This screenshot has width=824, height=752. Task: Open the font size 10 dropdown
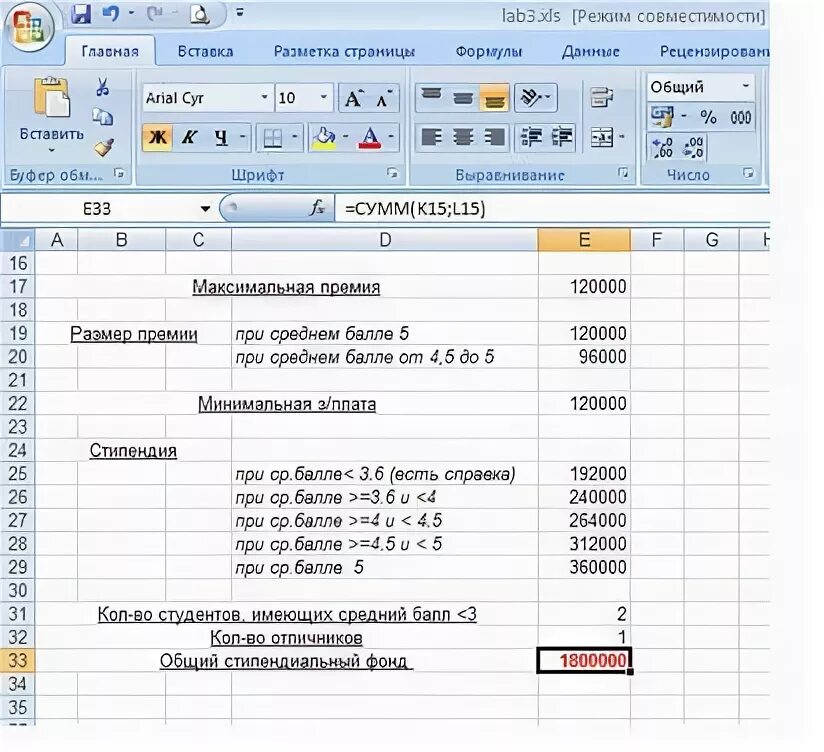[x=324, y=97]
